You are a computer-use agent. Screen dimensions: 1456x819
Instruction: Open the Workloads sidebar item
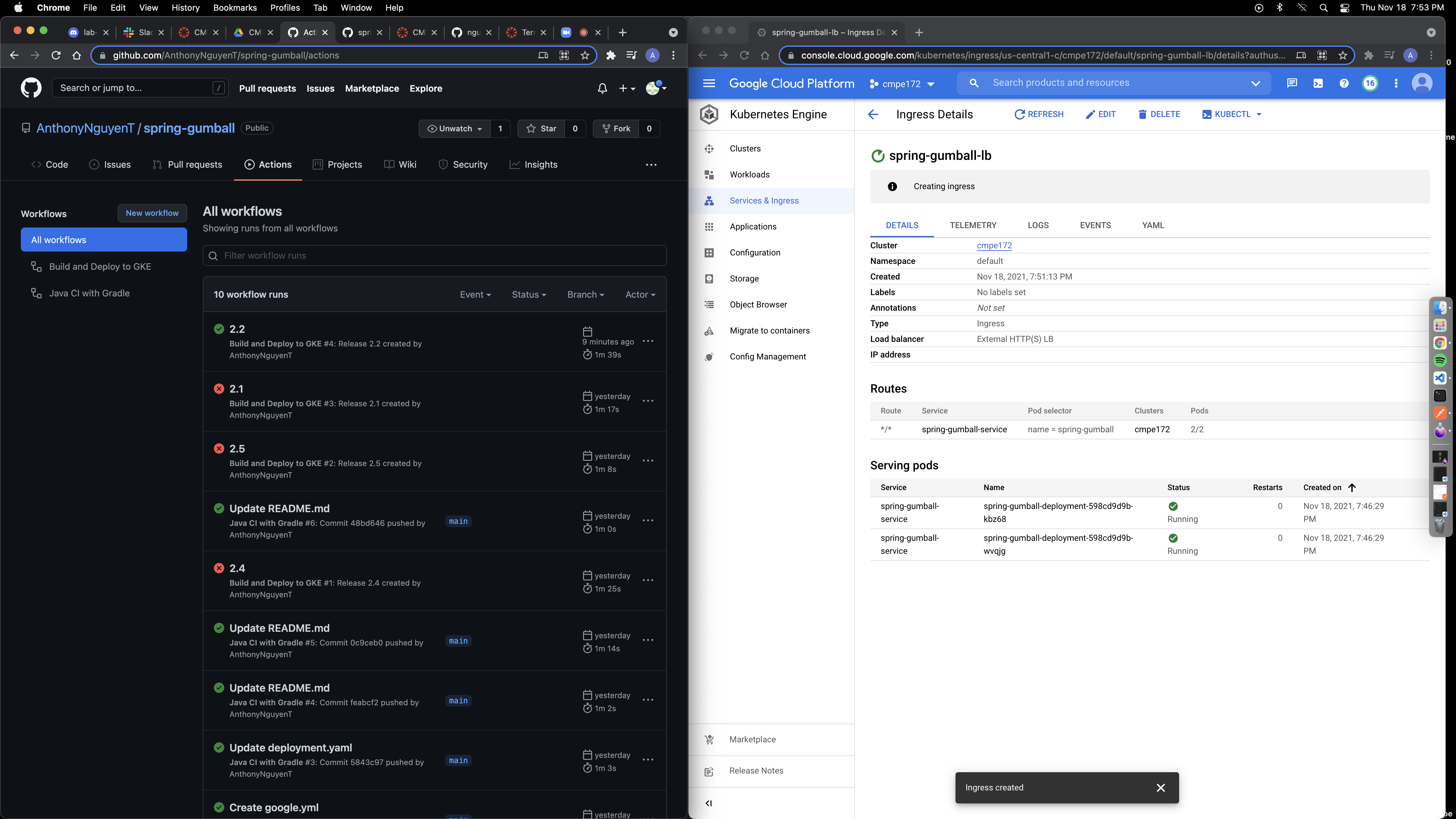749,174
